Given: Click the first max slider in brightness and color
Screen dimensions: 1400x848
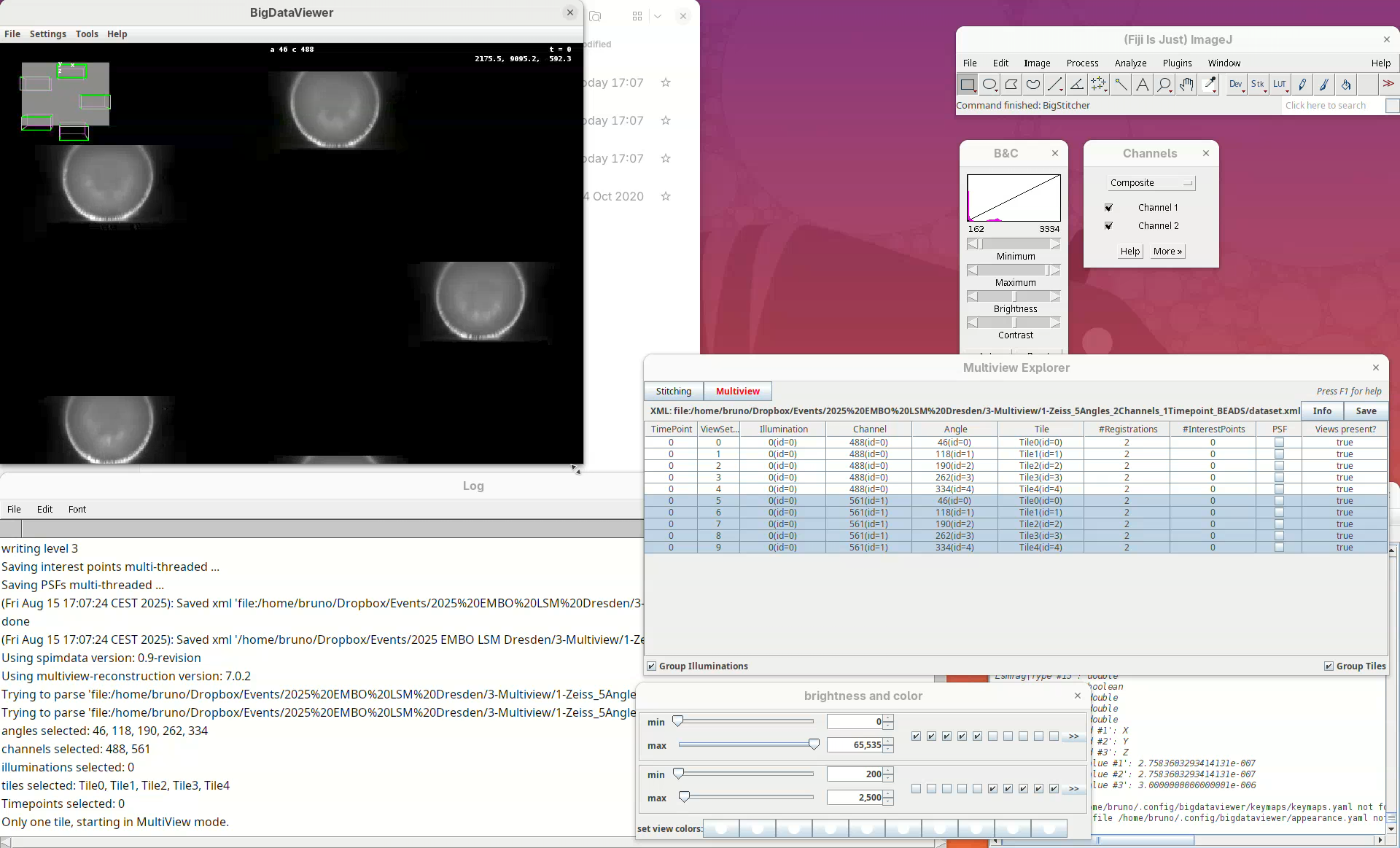Looking at the screenshot, I should tap(814, 744).
